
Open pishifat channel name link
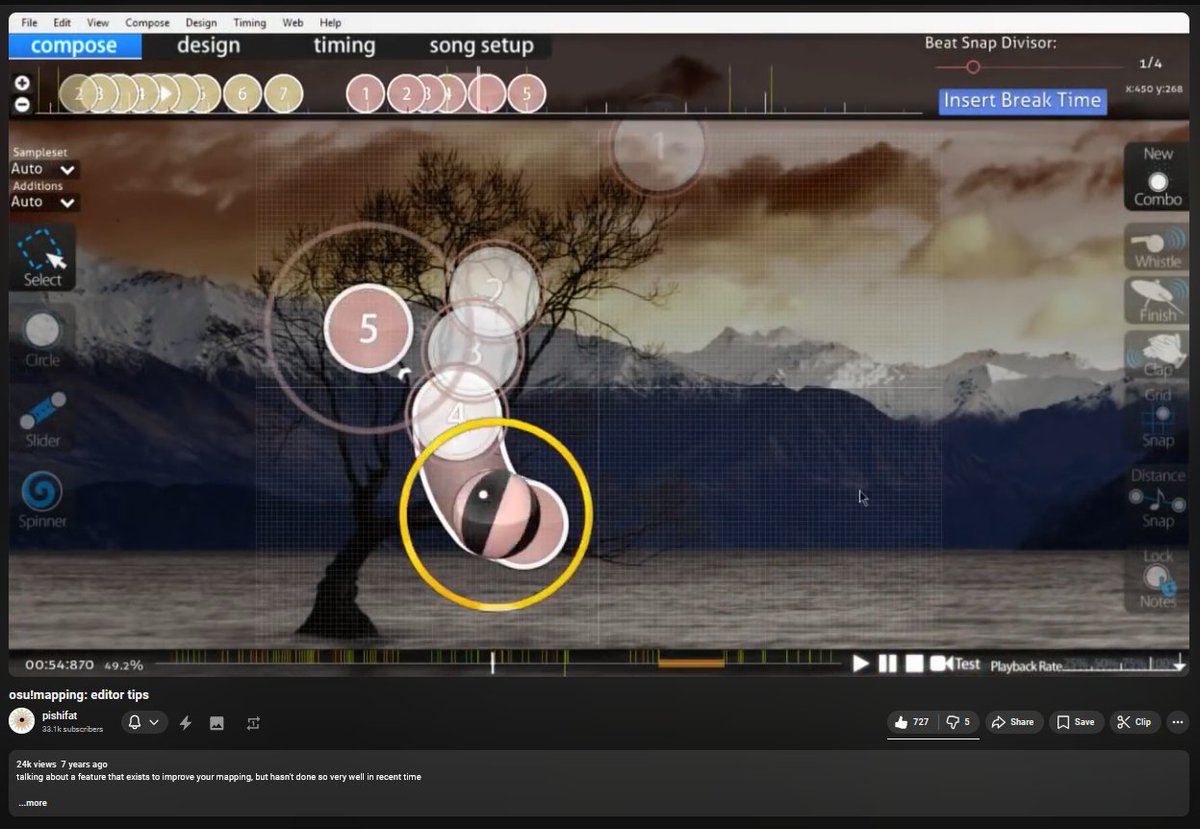(59, 716)
